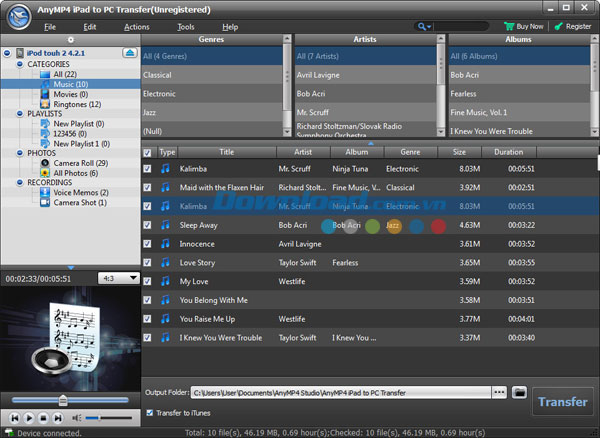Open the search filter dropdown arrow
Image resolution: width=600 pixels, height=438 pixels.
[x=430, y=27]
